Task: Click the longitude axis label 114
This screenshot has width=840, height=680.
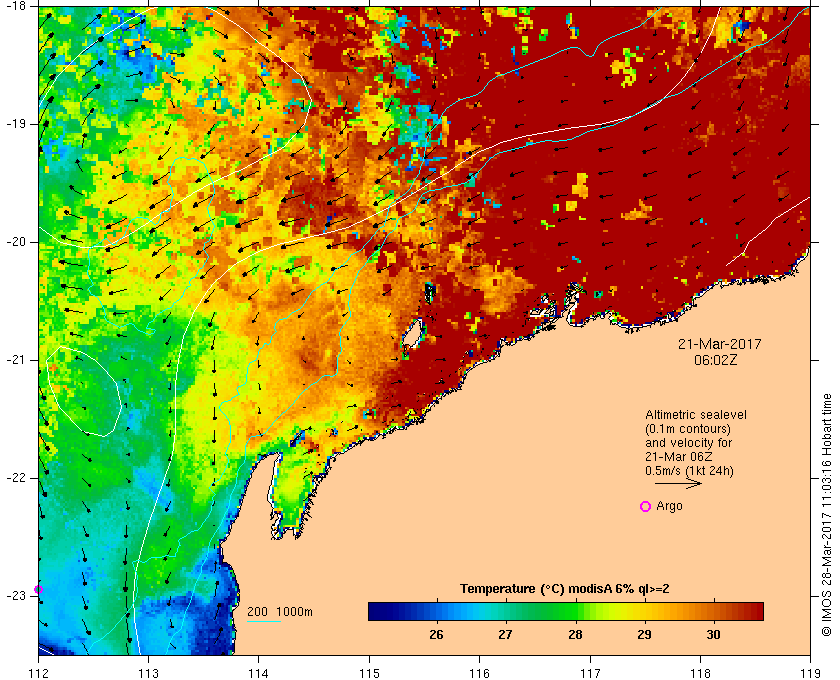Action: [x=258, y=673]
